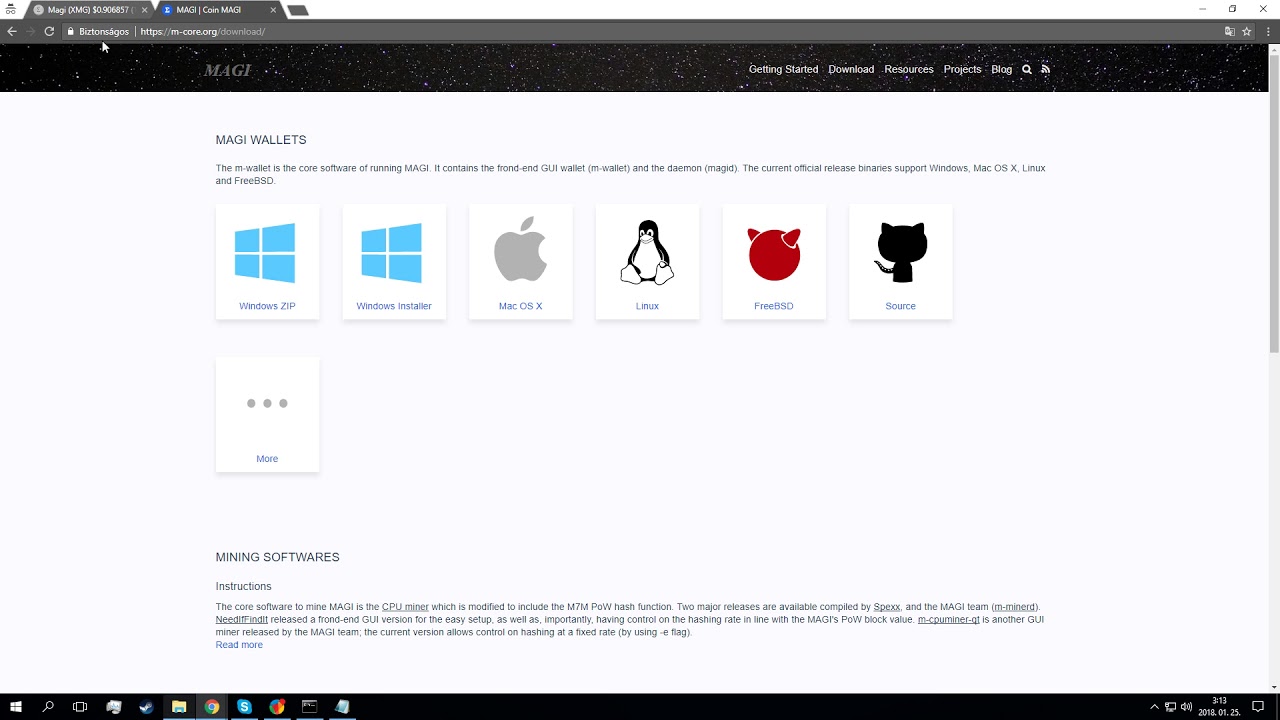Click the MAGI site logo

pyautogui.click(x=228, y=70)
